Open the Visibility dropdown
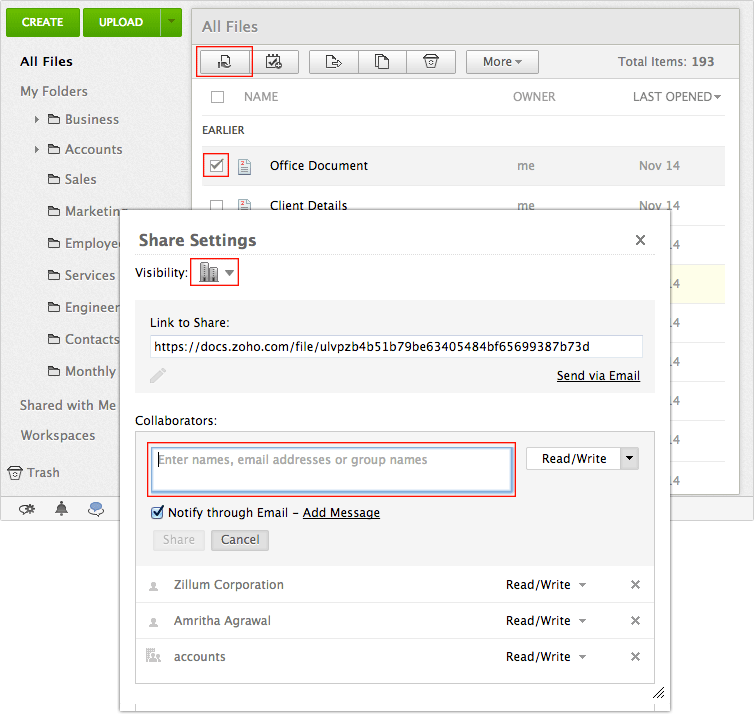 click(x=215, y=273)
